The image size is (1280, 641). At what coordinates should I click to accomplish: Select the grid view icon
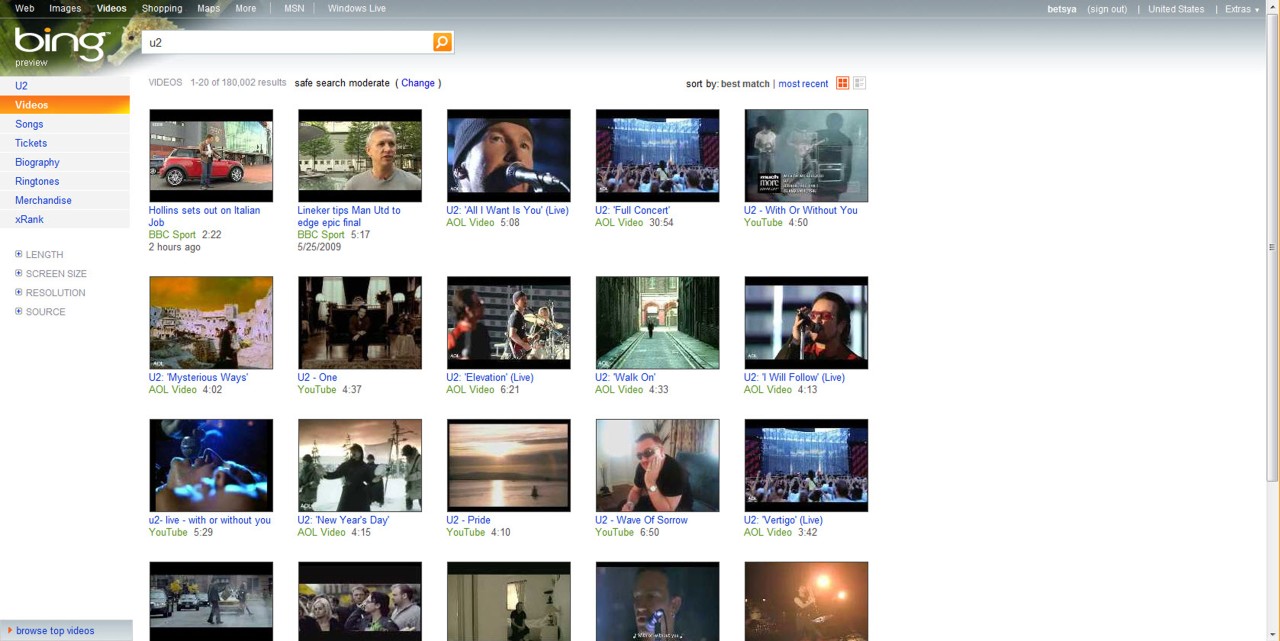[842, 83]
